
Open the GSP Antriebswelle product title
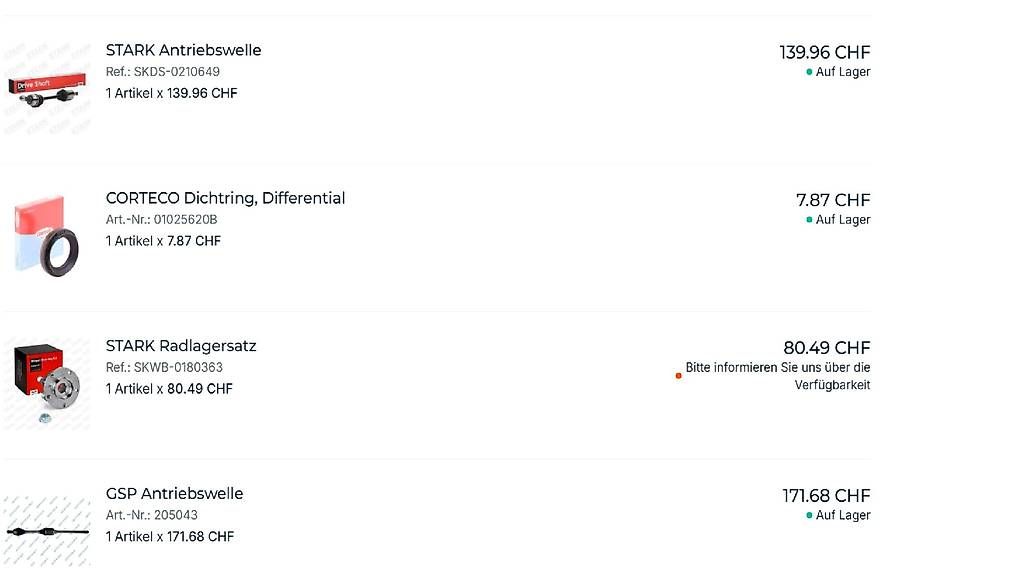click(x=174, y=493)
